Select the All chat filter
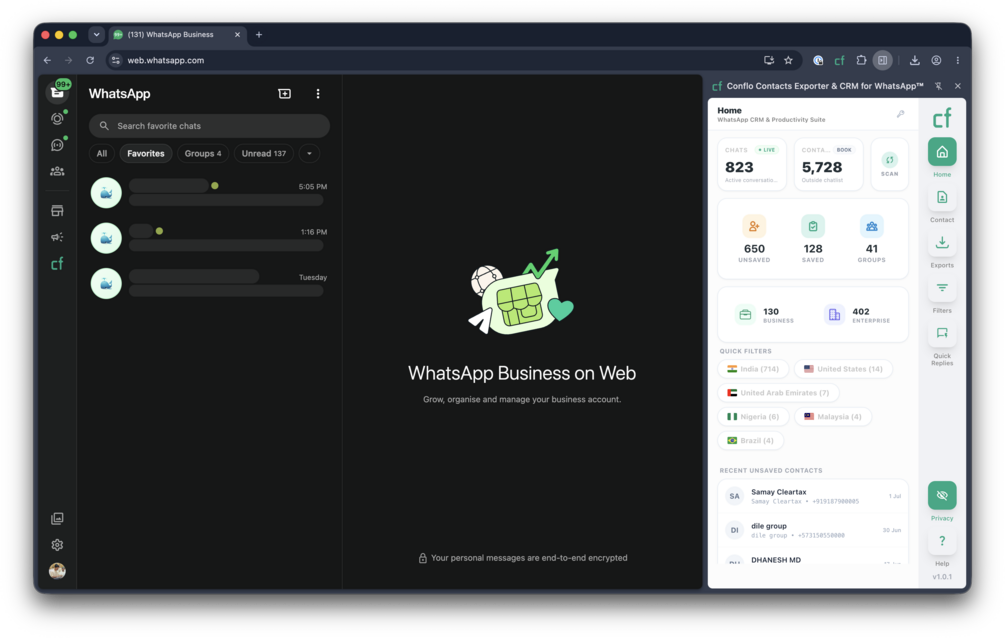 click(102, 153)
